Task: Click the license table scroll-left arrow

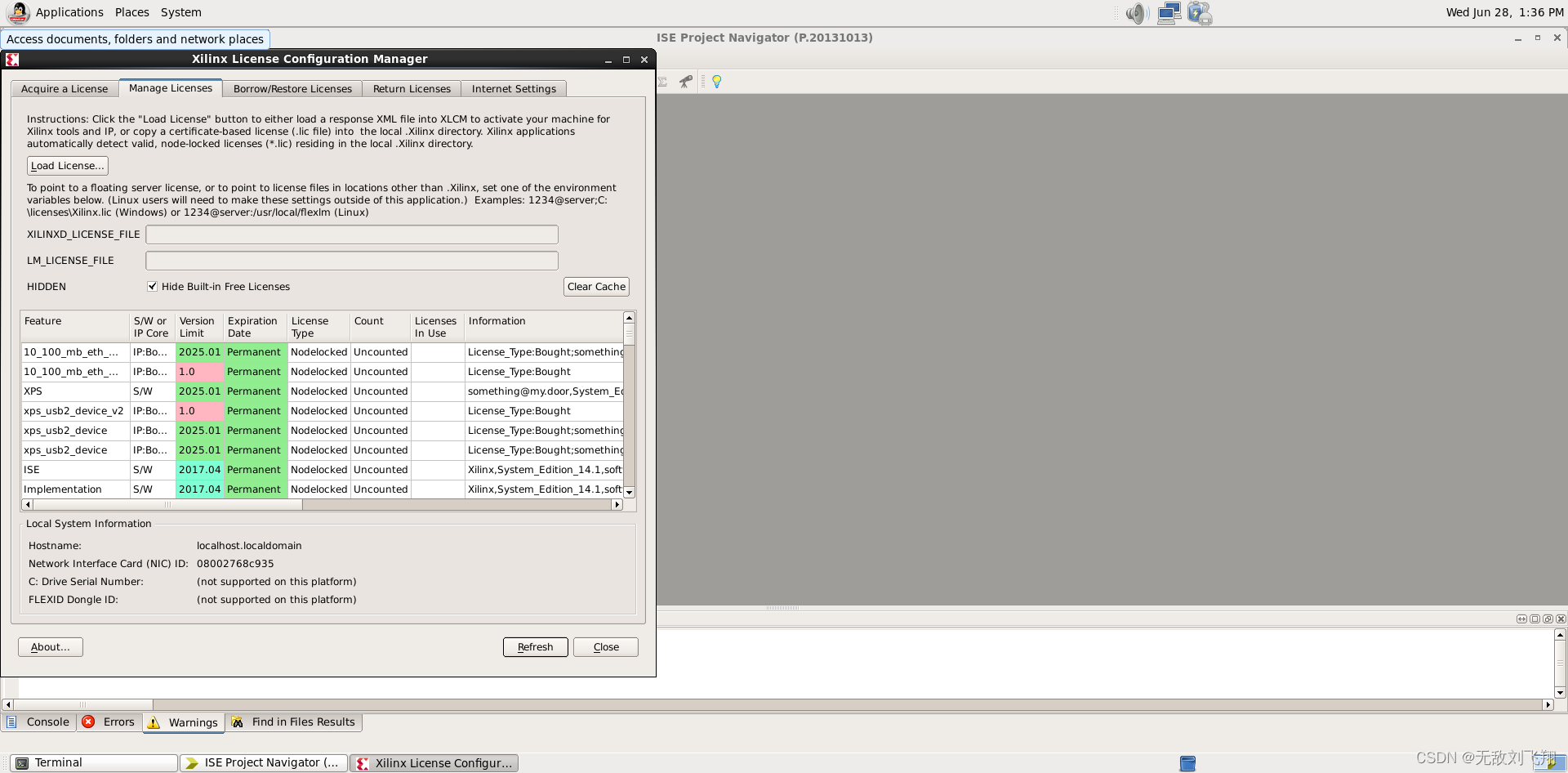Action: tap(28, 505)
